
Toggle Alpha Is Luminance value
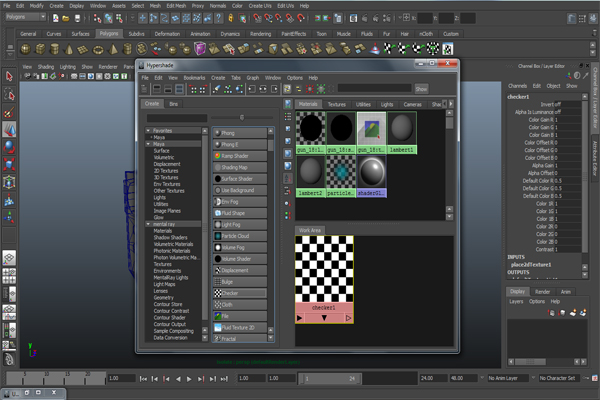tap(568, 112)
